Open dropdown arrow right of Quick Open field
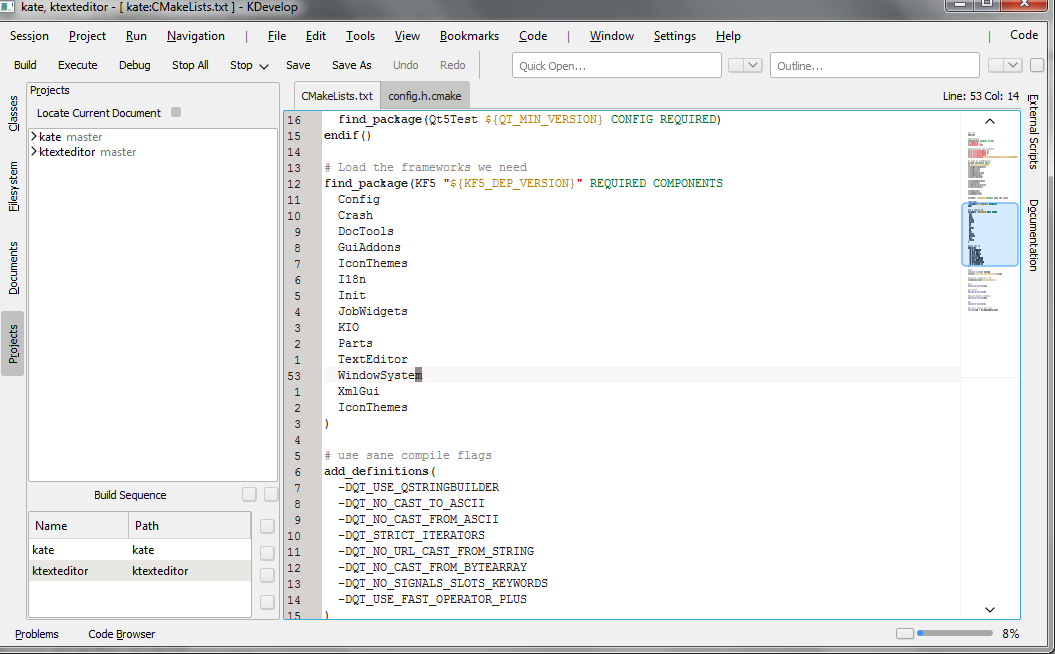The height and width of the screenshot is (654, 1055). 753,65
